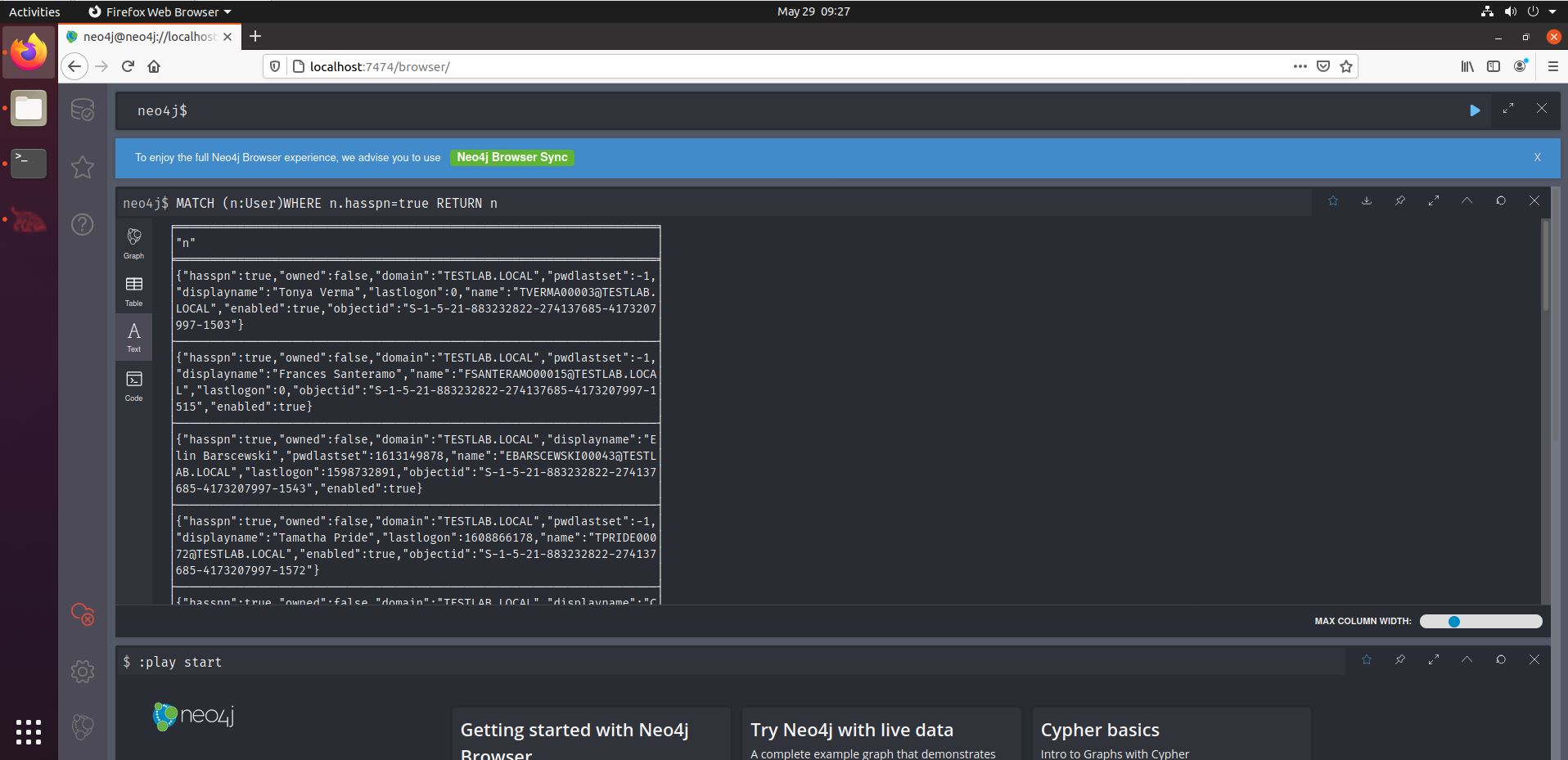Launch Files from the dock
Image resolution: width=1568 pixels, height=760 pixels.
(29, 108)
